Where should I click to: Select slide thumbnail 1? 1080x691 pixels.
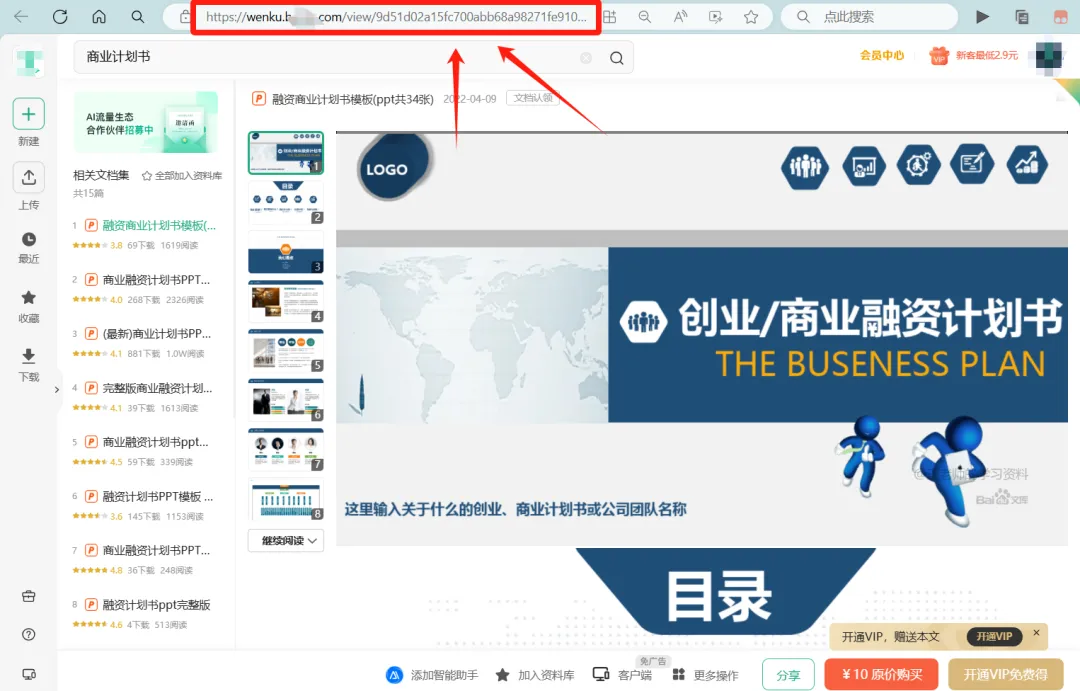(286, 152)
